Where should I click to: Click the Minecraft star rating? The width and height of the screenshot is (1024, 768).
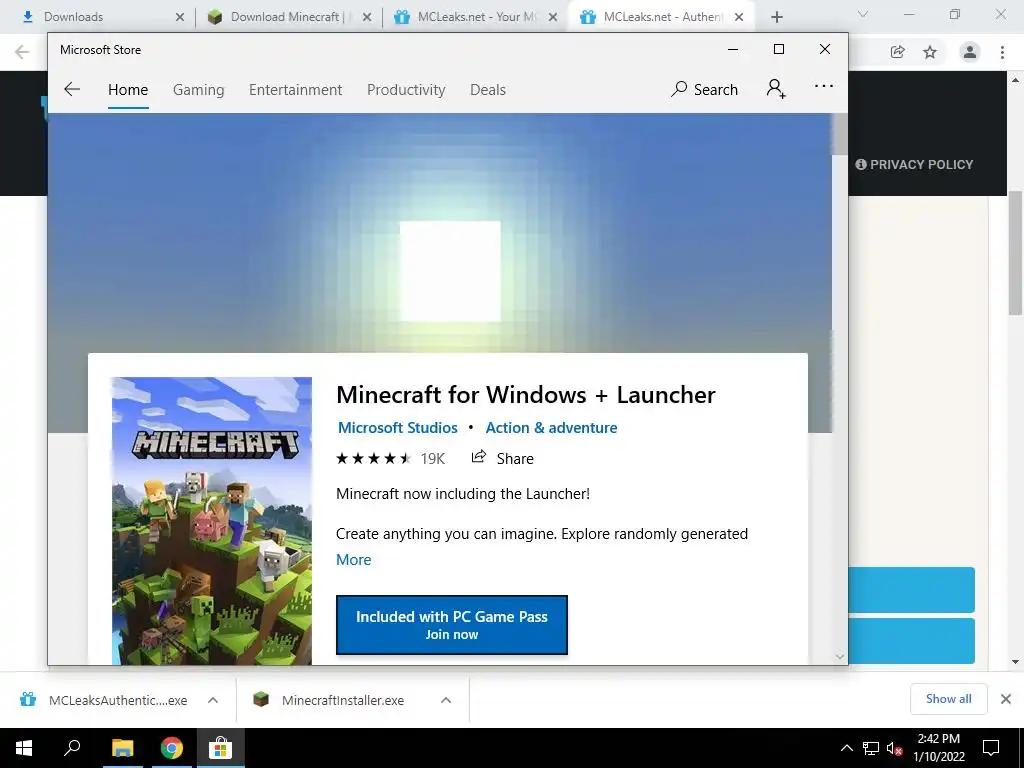[373, 458]
